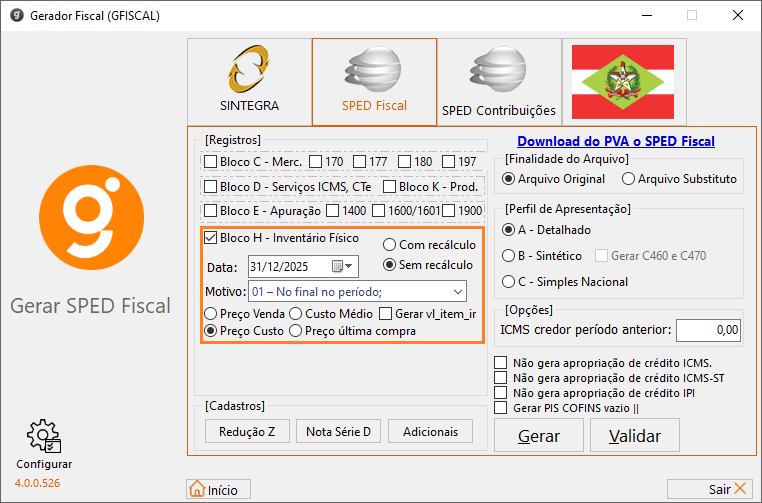Viewport: 762px width, 503px height.
Task: Click the home icon on Início
Action: point(197,489)
